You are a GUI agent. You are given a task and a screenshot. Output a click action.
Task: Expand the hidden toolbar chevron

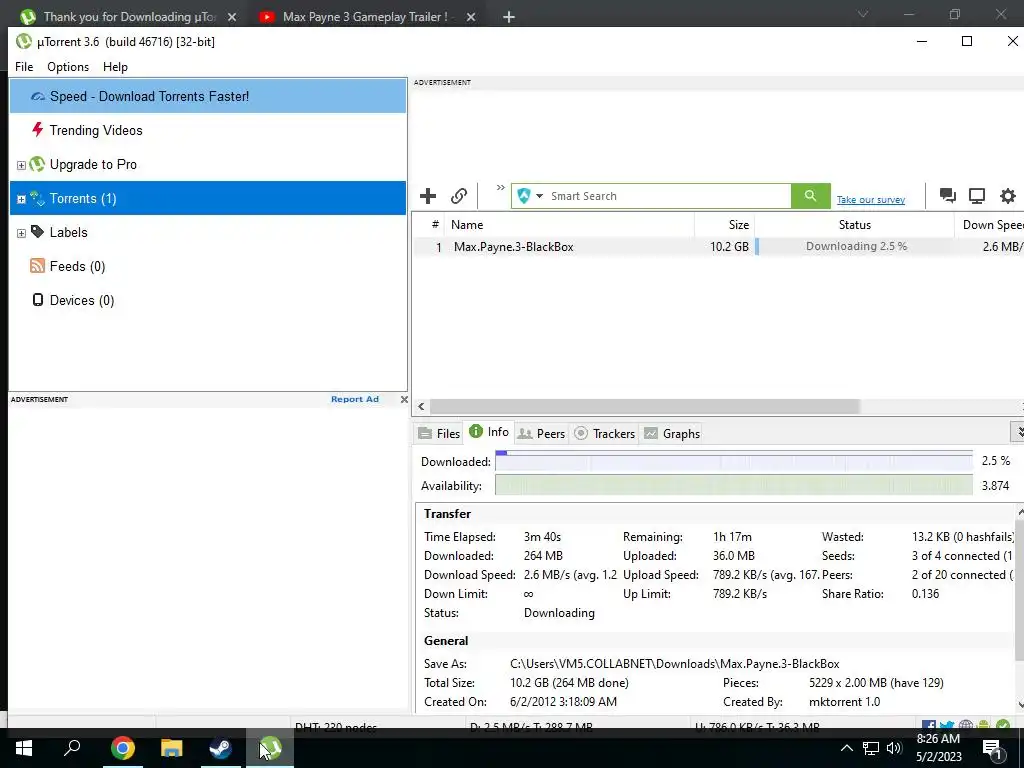coord(500,188)
